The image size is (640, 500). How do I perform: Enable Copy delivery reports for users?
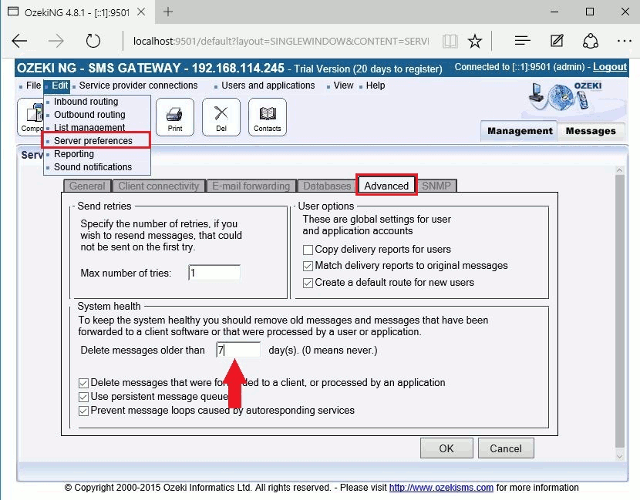click(x=308, y=249)
